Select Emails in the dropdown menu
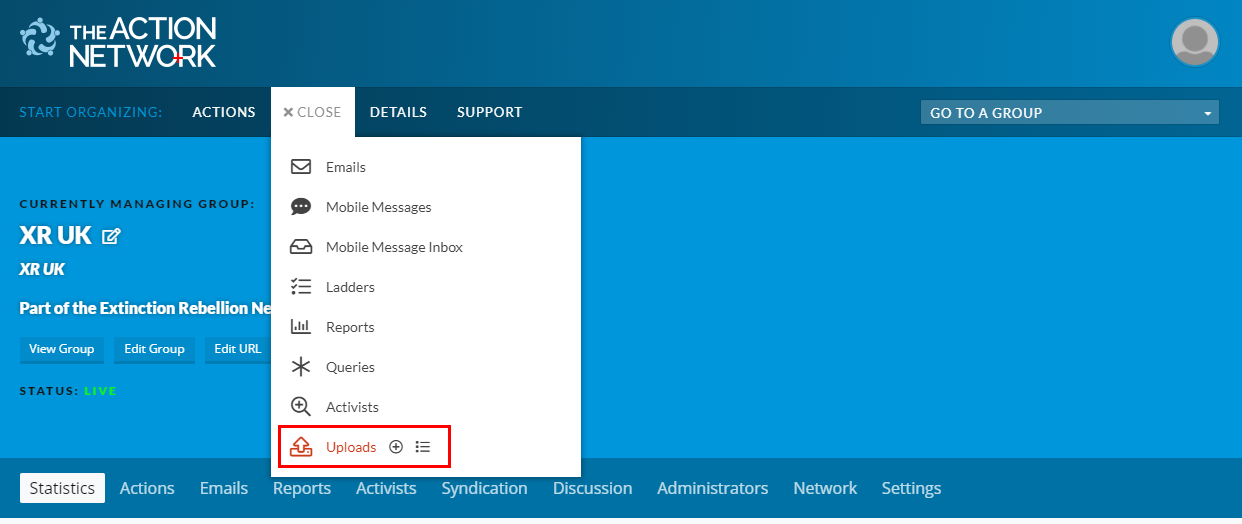 [346, 167]
